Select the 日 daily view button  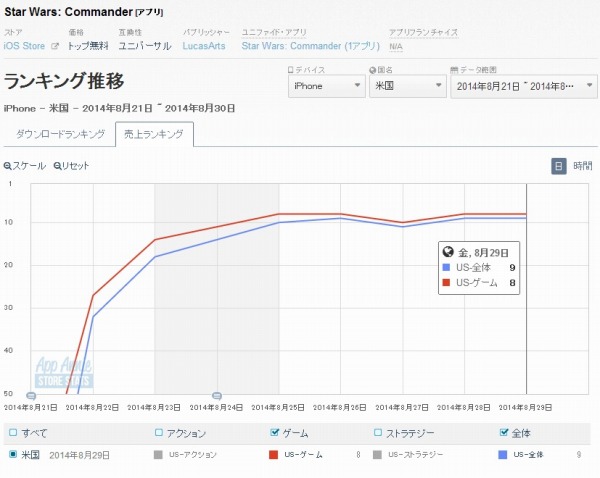[x=559, y=166]
